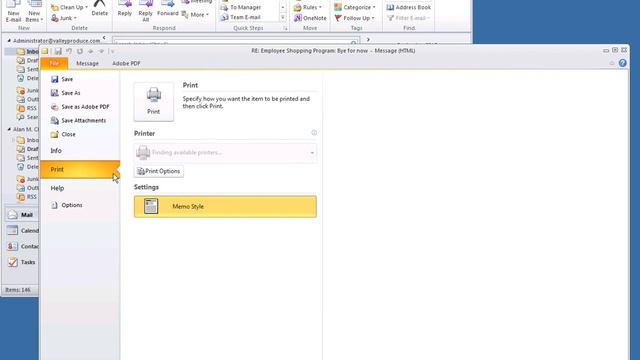The width and height of the screenshot is (640, 360).
Task: Open the Quick Steps dialog launcher
Action: [285, 28]
